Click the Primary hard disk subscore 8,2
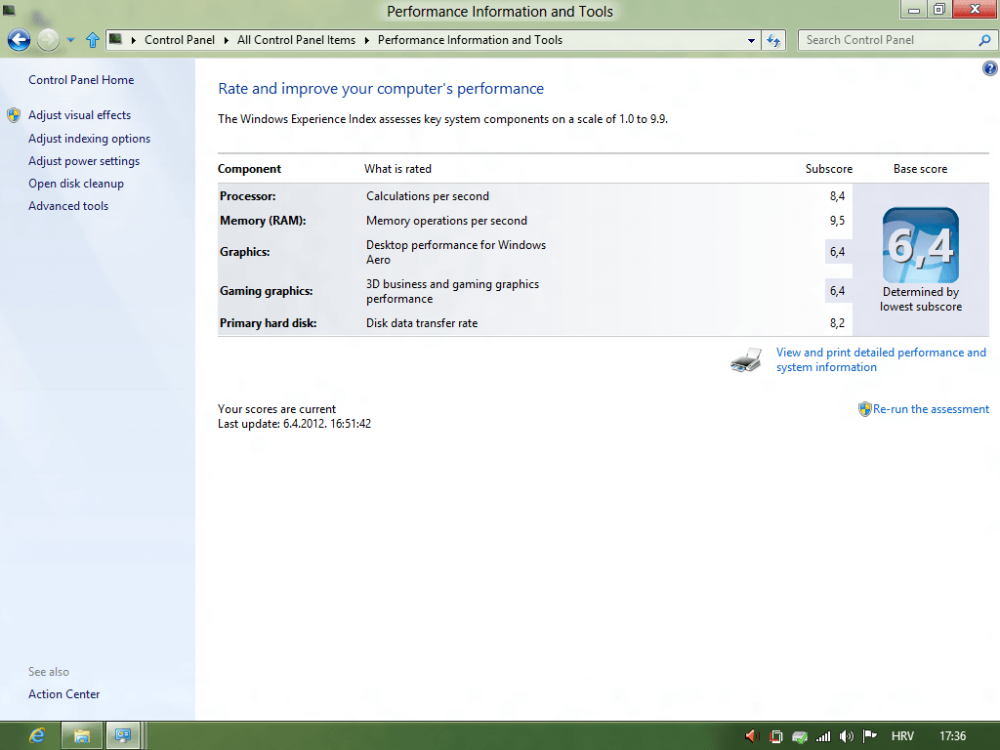Screen dimensions: 1000x750 [x=837, y=323]
